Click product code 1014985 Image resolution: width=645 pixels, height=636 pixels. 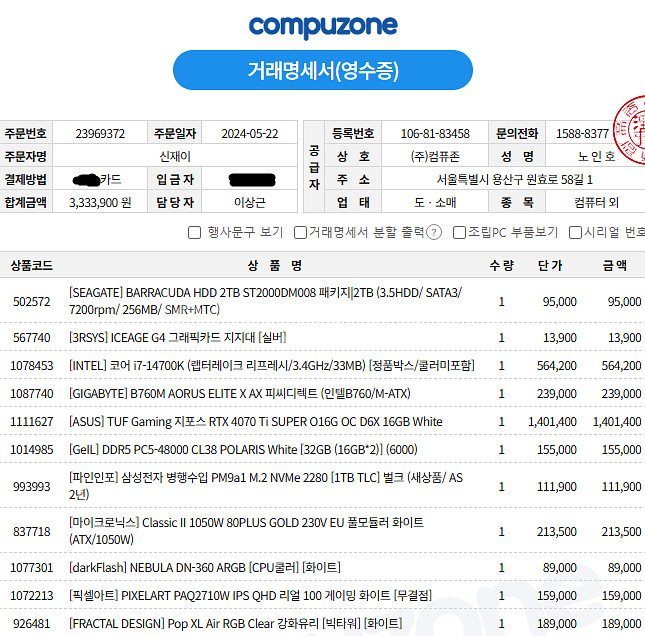(x=32, y=450)
